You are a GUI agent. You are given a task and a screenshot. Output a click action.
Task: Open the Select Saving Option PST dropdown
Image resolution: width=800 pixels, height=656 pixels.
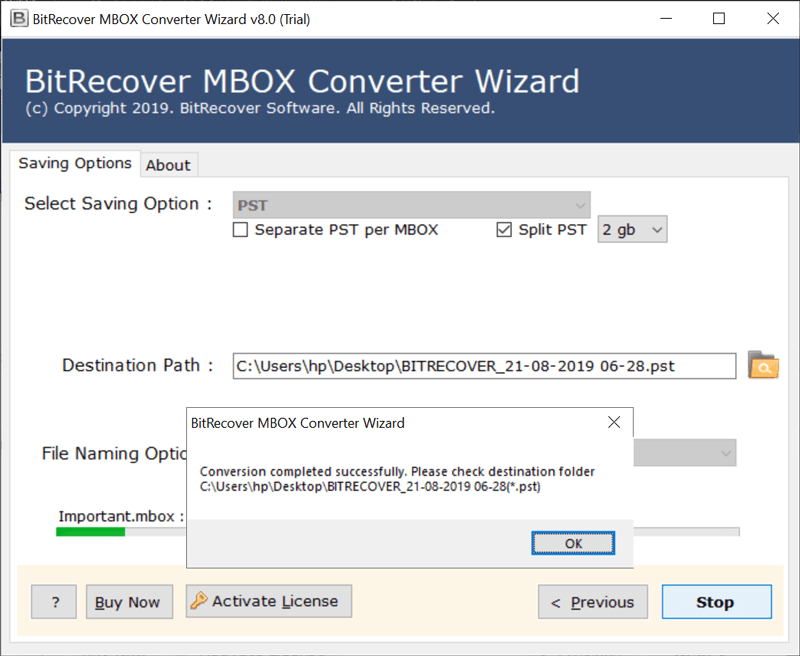coord(411,205)
